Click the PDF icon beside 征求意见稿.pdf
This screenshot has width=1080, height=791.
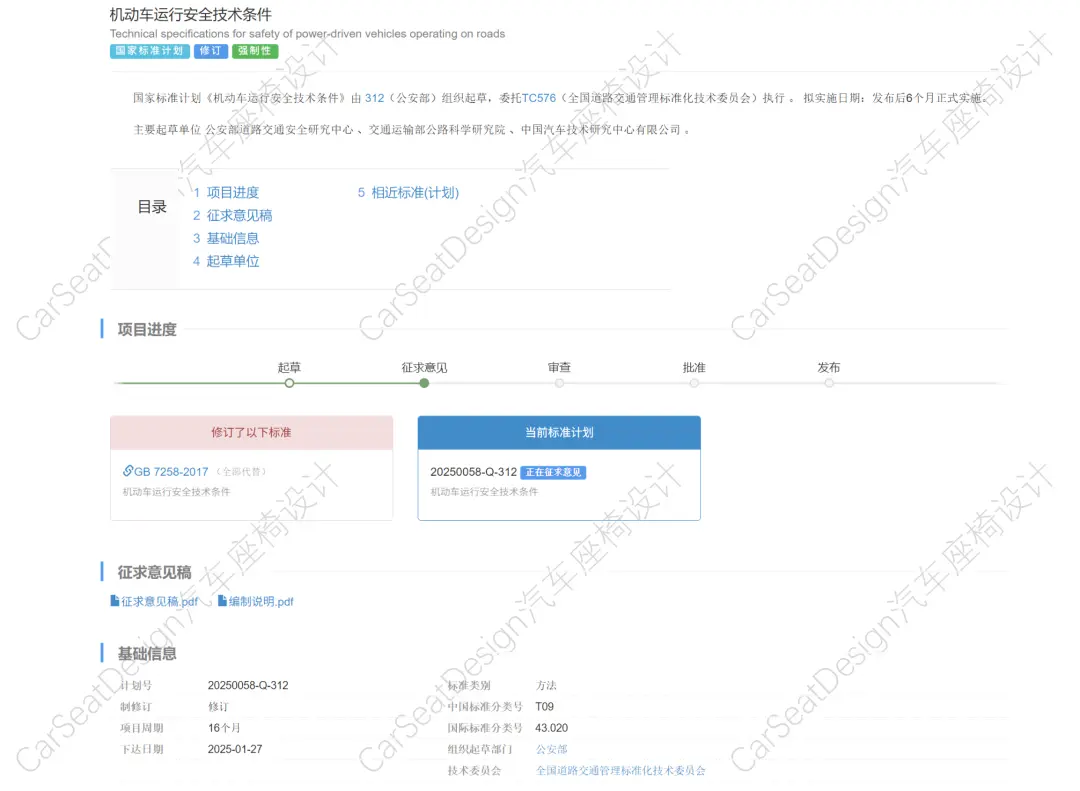[x=115, y=601]
